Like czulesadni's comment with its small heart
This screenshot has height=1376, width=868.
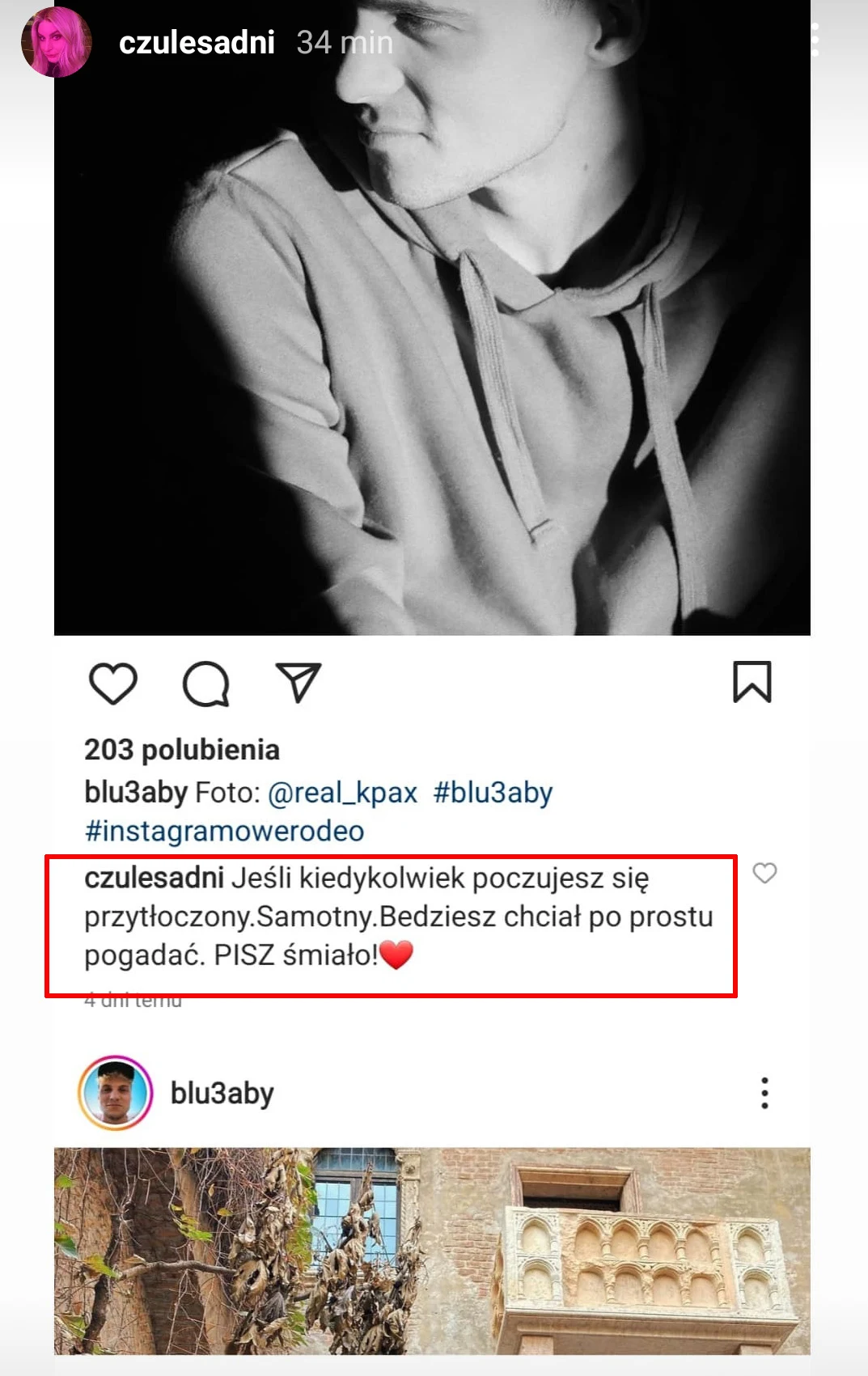(x=765, y=873)
